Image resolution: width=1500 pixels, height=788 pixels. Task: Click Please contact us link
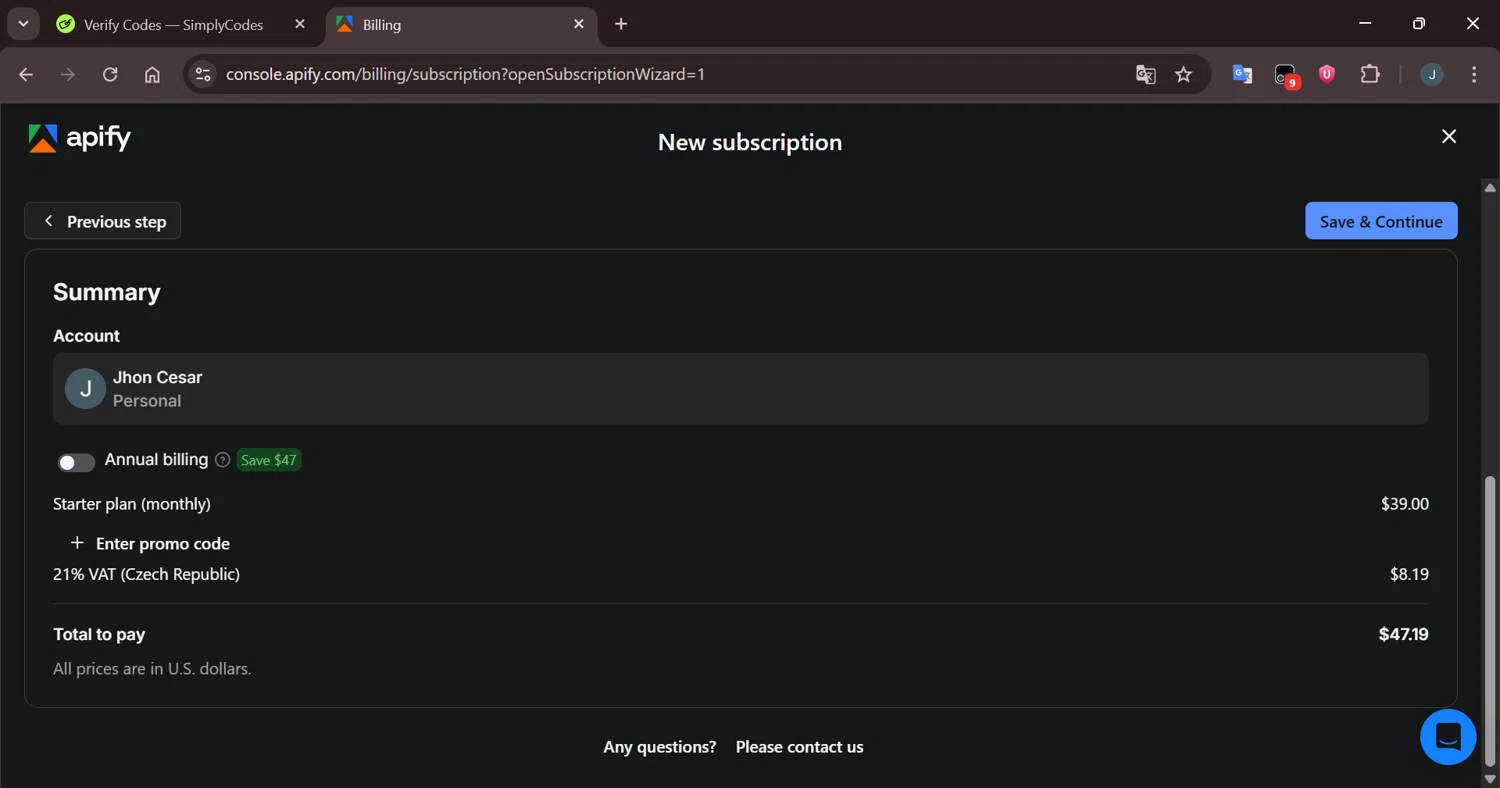point(799,747)
